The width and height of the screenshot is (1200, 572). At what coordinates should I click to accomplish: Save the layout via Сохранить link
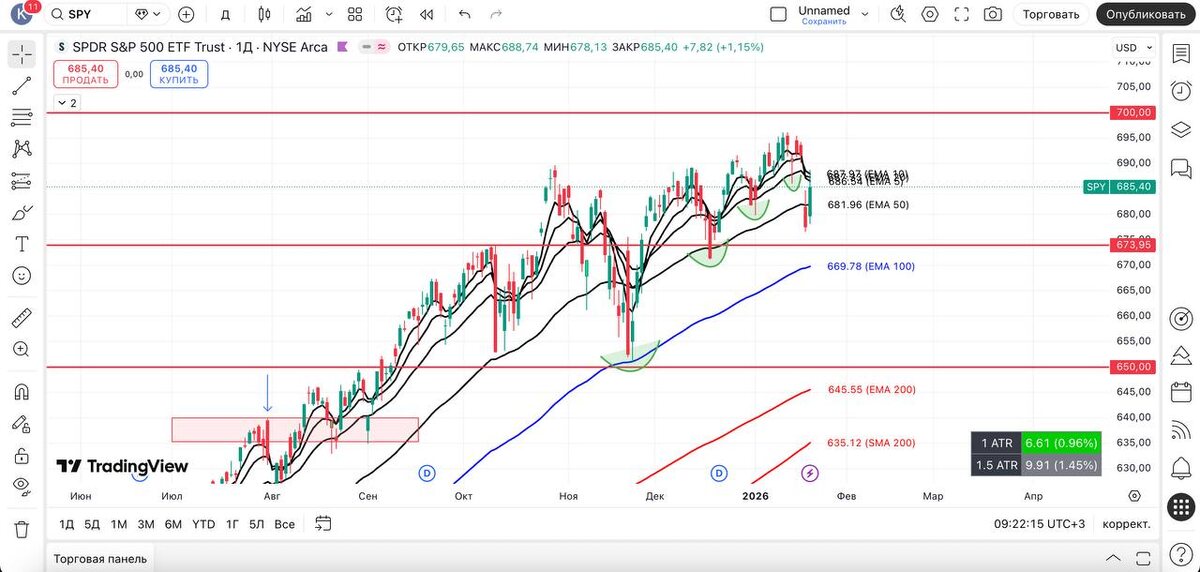pos(823,21)
